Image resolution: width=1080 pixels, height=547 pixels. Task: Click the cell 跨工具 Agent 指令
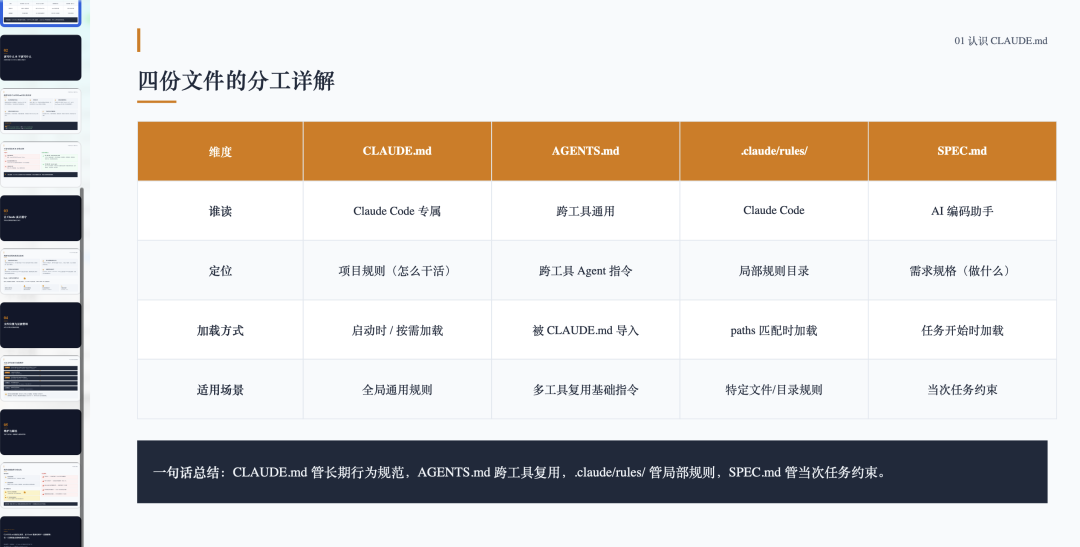click(585, 271)
